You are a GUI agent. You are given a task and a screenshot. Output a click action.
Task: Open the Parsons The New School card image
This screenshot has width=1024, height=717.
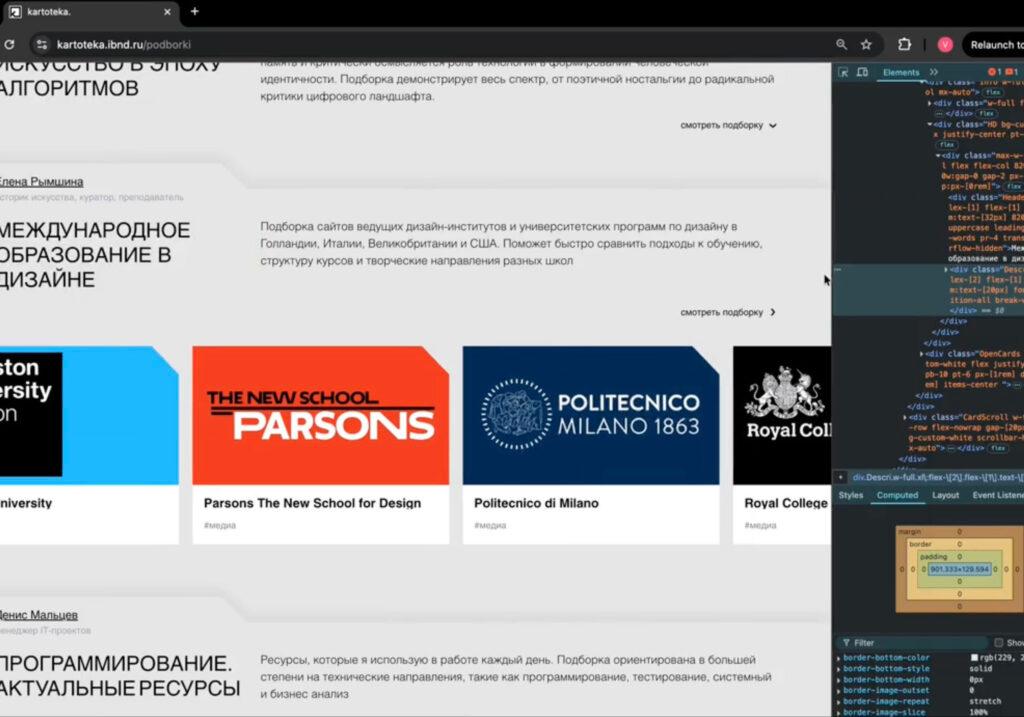click(321, 415)
